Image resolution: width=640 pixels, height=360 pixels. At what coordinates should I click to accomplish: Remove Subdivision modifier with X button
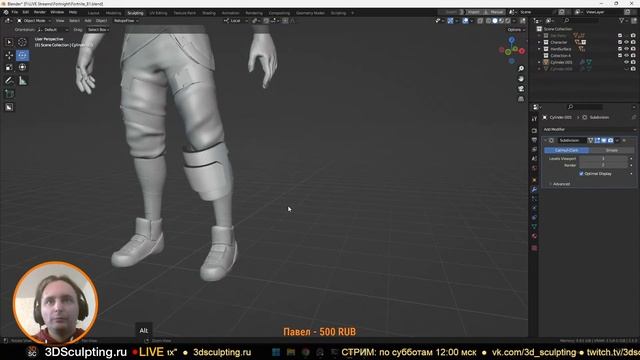(624, 140)
